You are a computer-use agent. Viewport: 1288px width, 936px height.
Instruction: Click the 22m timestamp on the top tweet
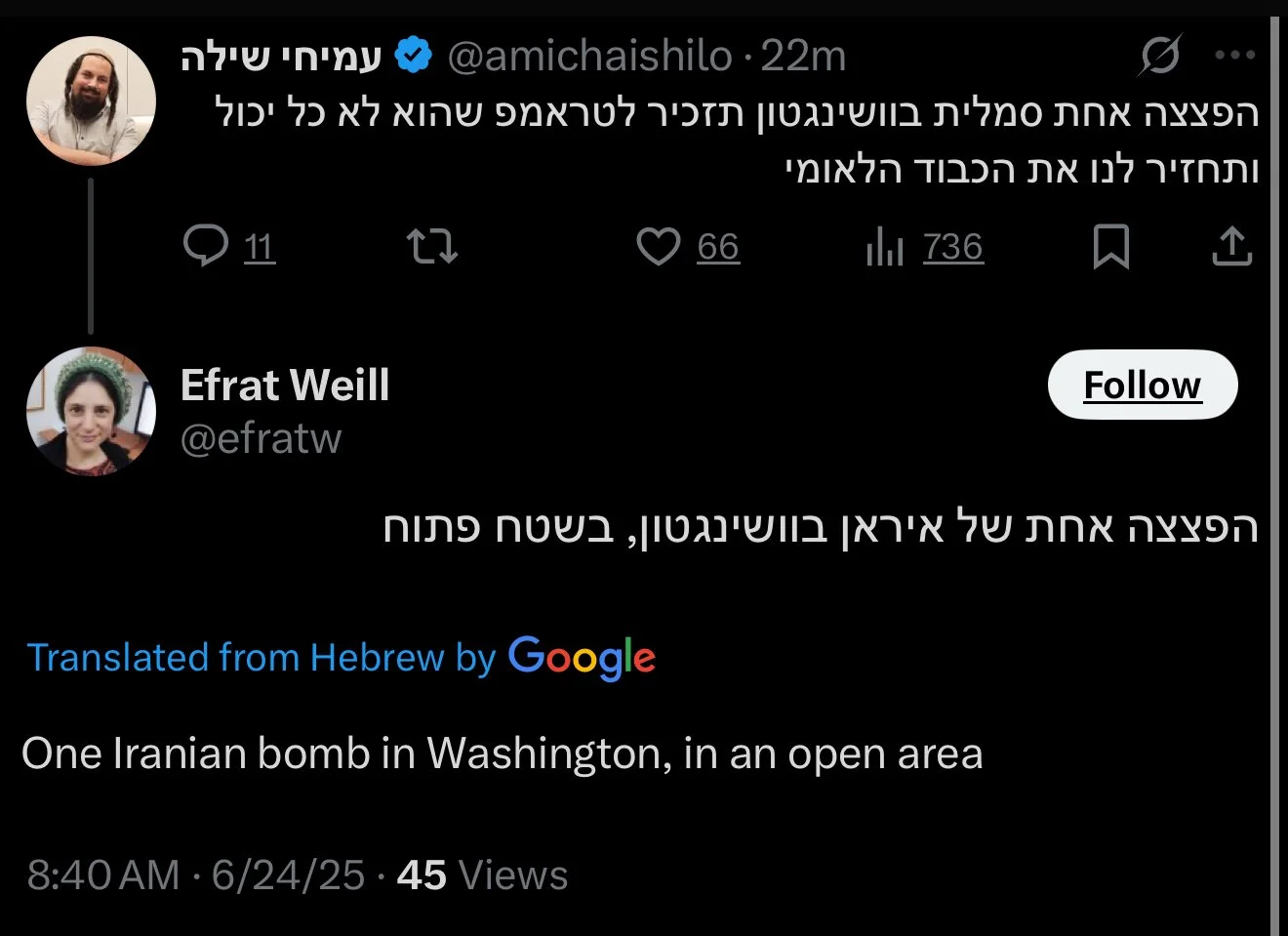803,57
